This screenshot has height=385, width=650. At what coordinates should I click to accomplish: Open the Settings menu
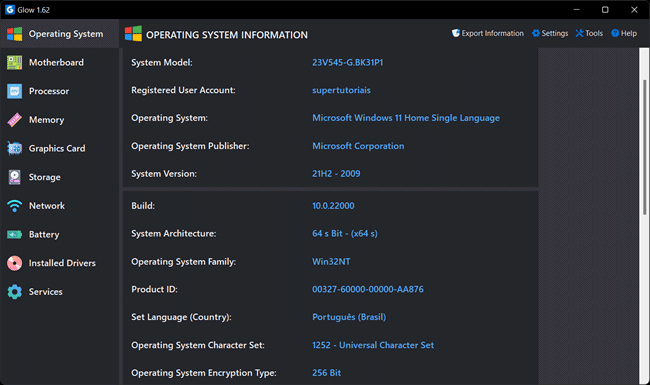pyautogui.click(x=550, y=33)
